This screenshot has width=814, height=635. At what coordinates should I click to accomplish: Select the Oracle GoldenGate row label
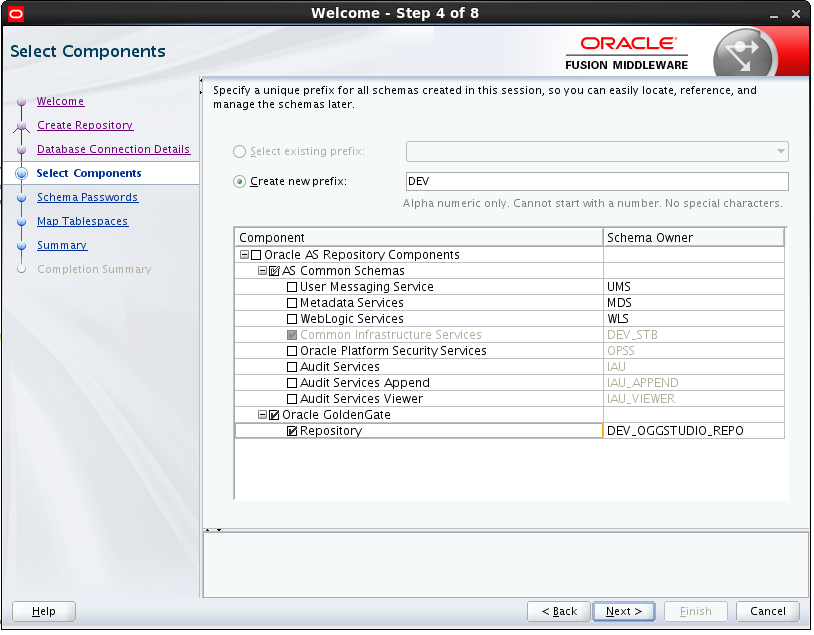coord(336,415)
